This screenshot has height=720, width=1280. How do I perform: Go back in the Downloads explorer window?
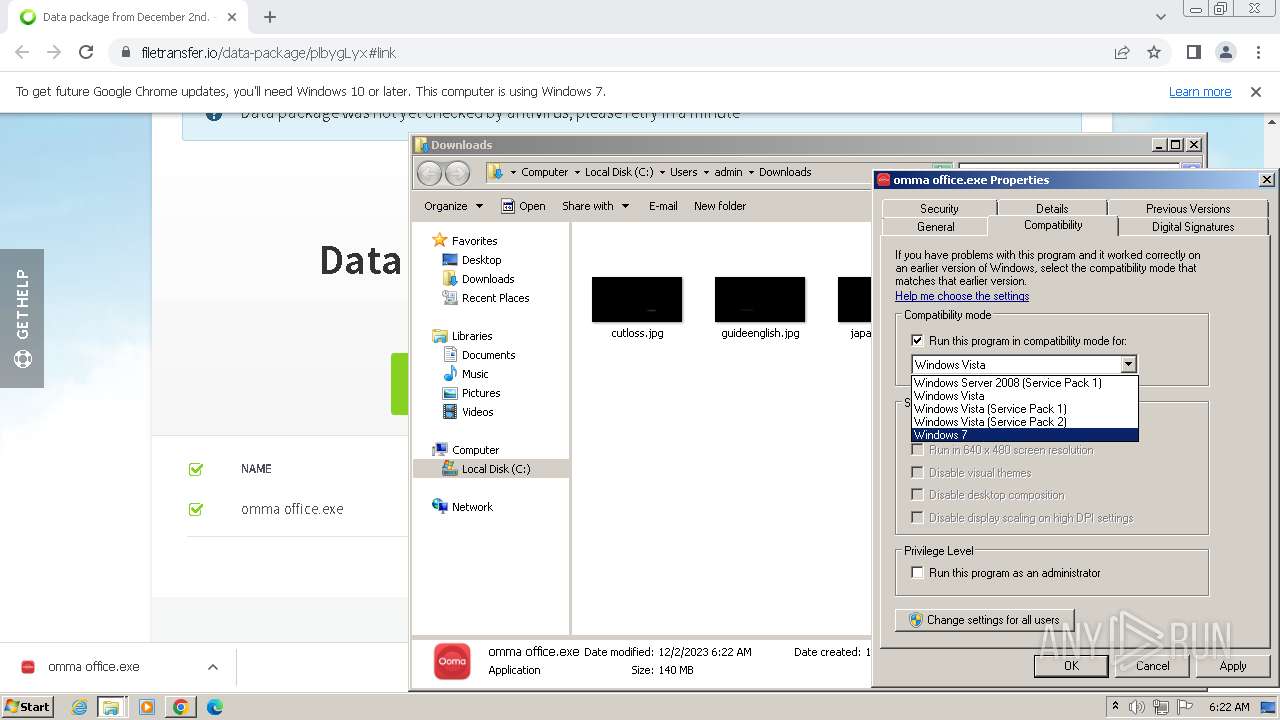(x=429, y=172)
